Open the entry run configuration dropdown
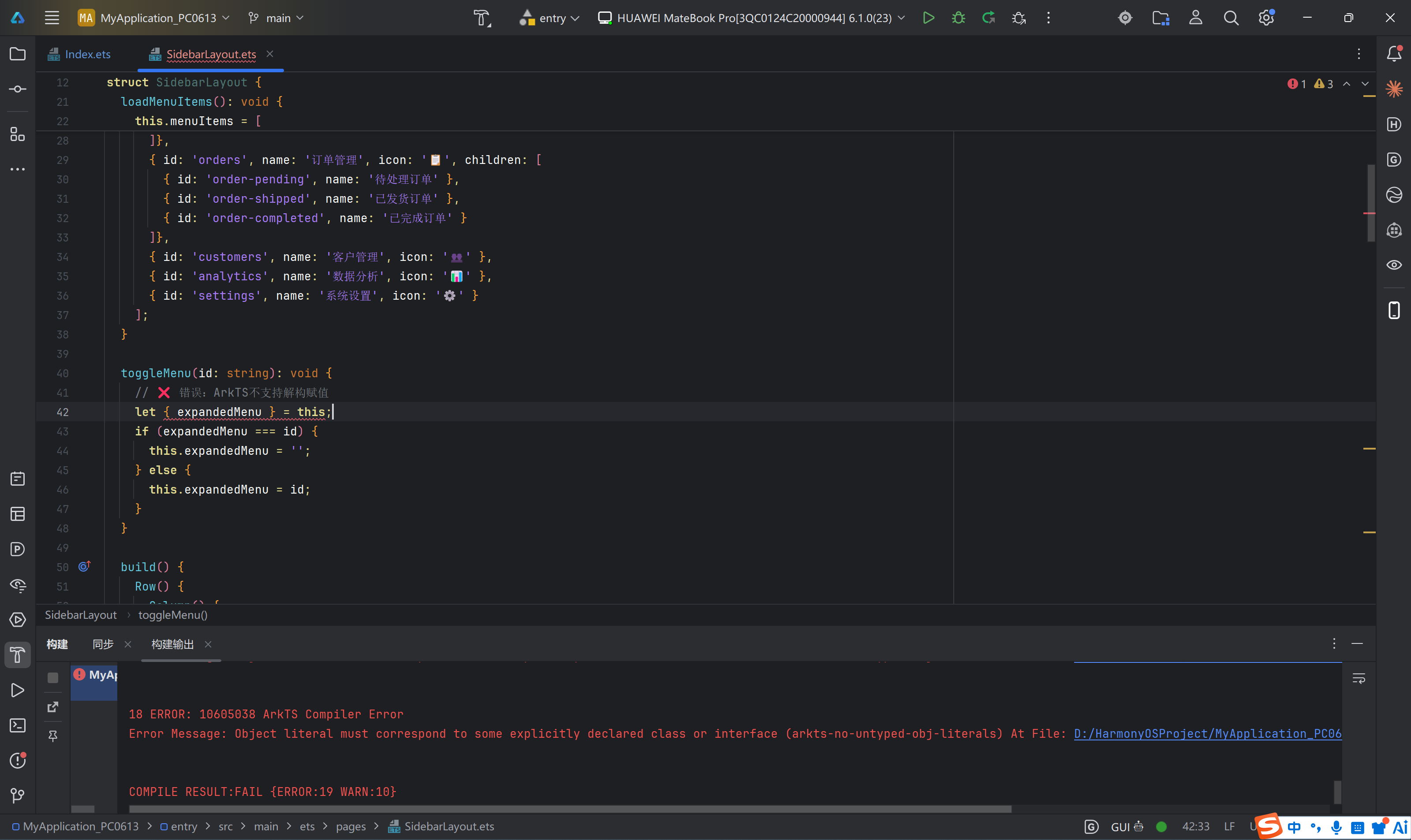1411x840 pixels. pyautogui.click(x=549, y=18)
